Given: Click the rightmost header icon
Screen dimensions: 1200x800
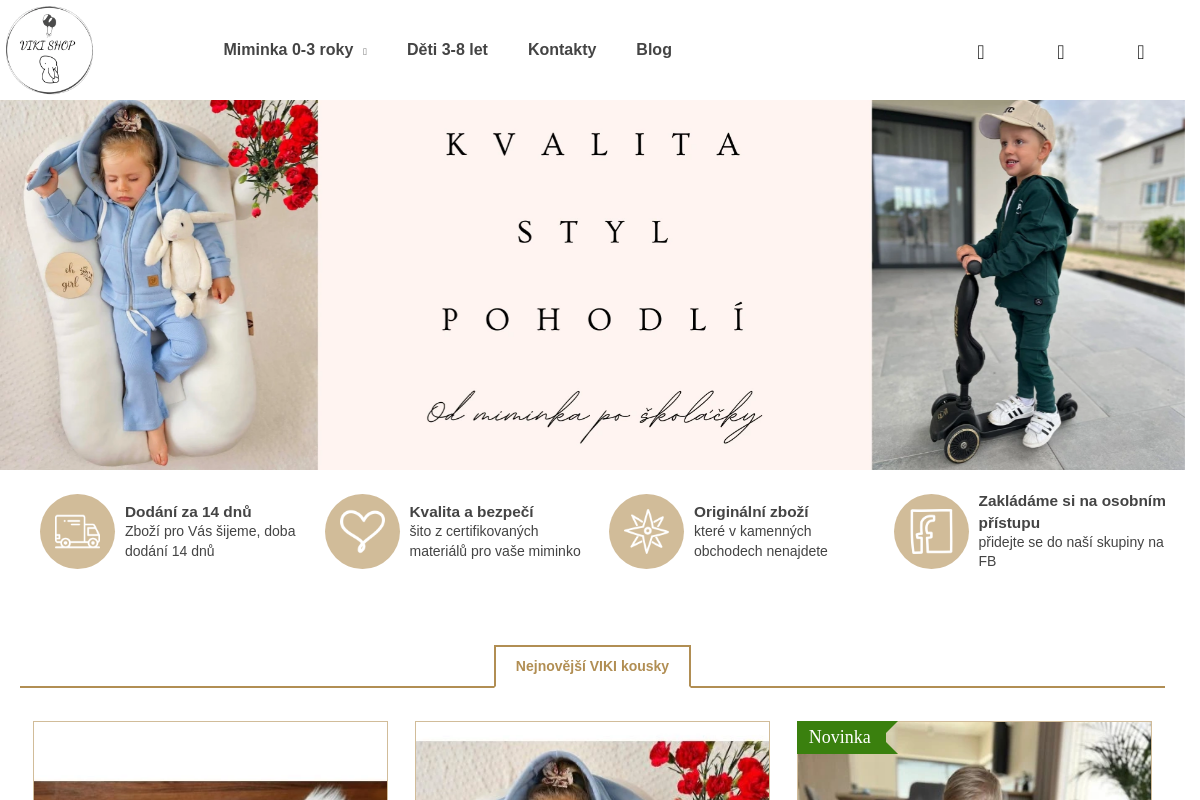Looking at the screenshot, I should point(1141,52).
